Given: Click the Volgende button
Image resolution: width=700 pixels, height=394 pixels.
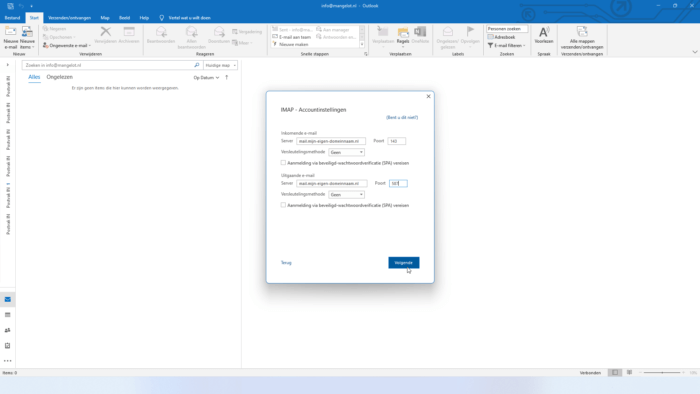Looking at the screenshot, I should [404, 263].
